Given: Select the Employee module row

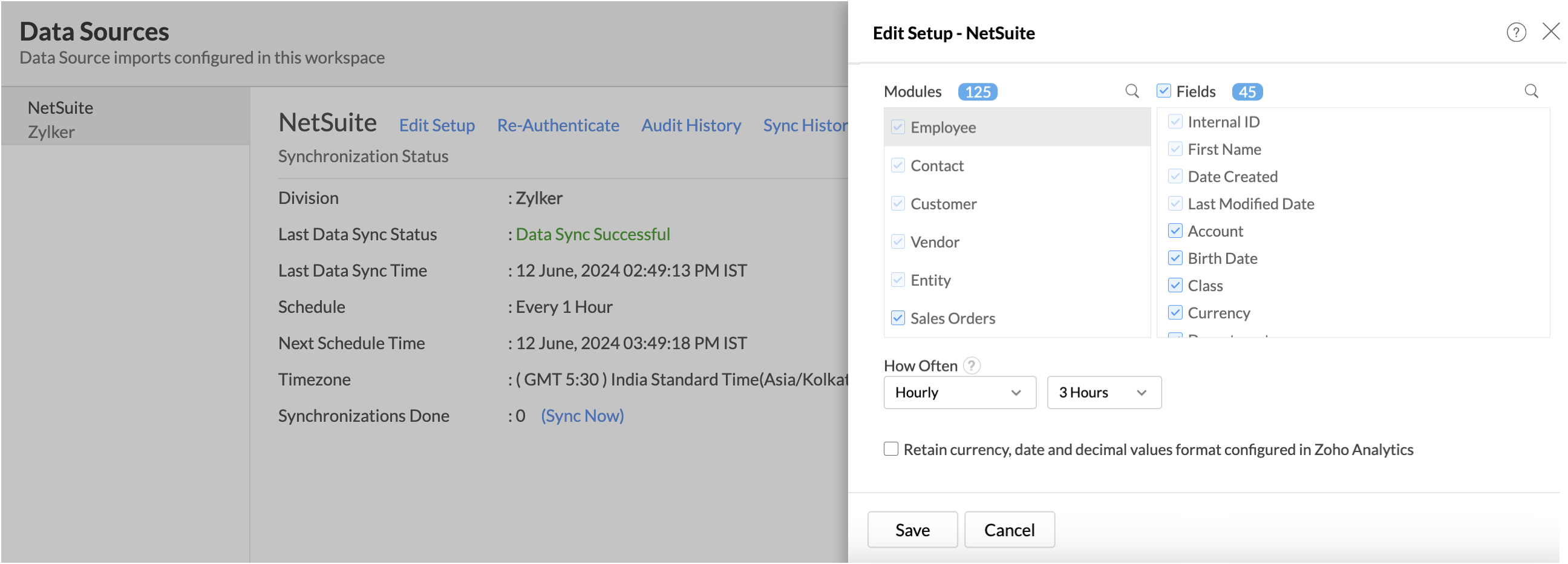Looking at the screenshot, I should pos(1016,127).
